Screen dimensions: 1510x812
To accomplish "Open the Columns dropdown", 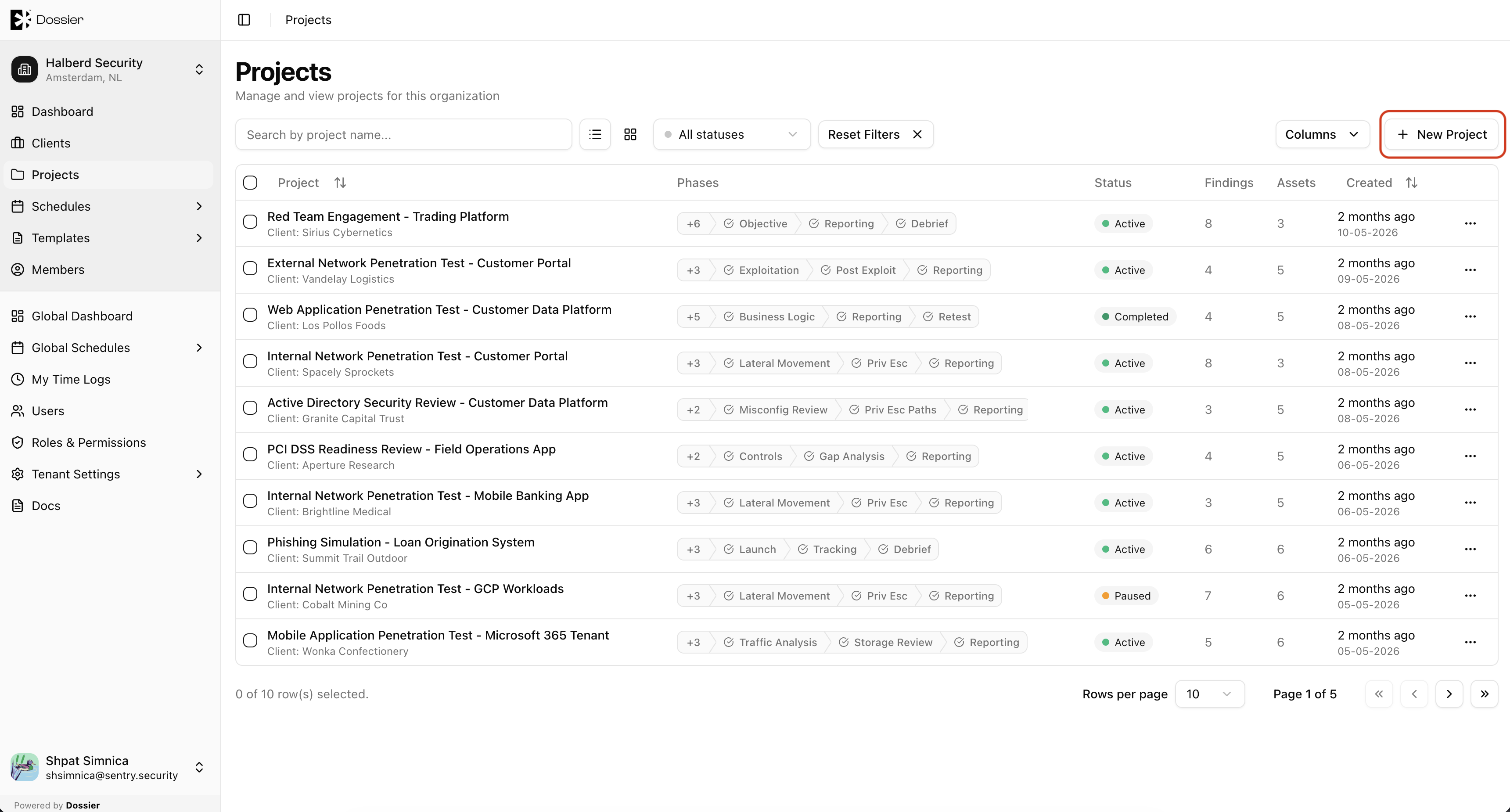I will click(x=1323, y=134).
